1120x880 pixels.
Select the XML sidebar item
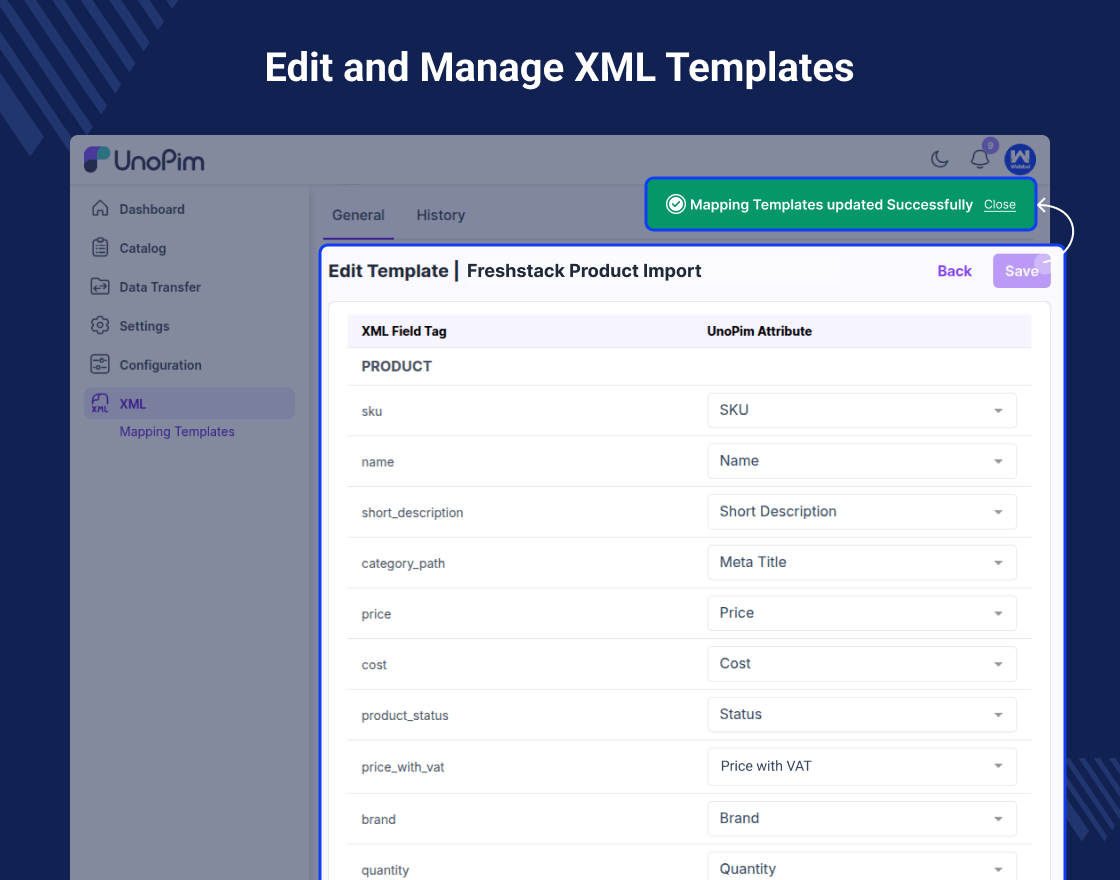pos(189,404)
